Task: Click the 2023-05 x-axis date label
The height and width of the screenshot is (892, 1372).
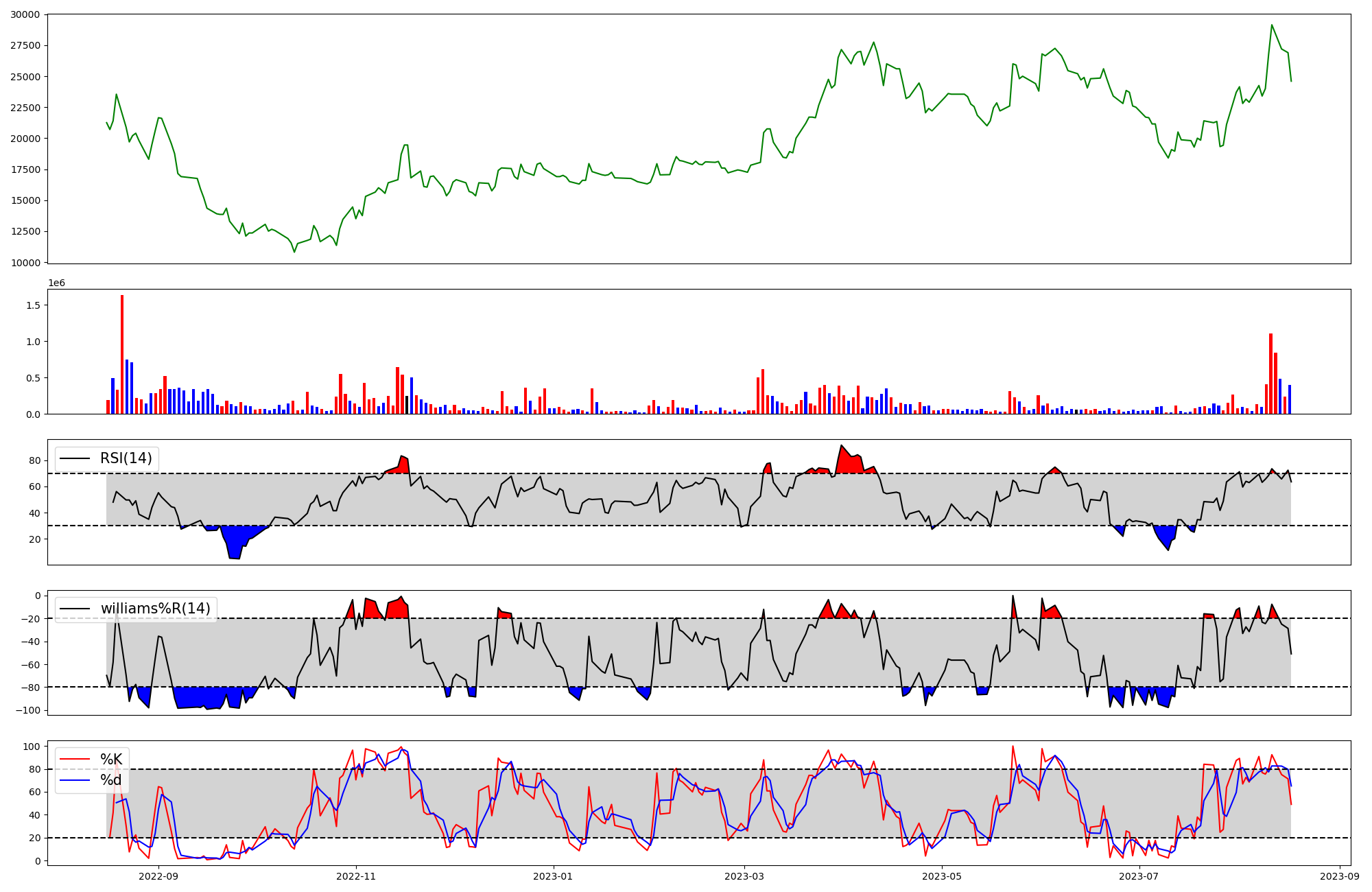Action: [x=942, y=876]
